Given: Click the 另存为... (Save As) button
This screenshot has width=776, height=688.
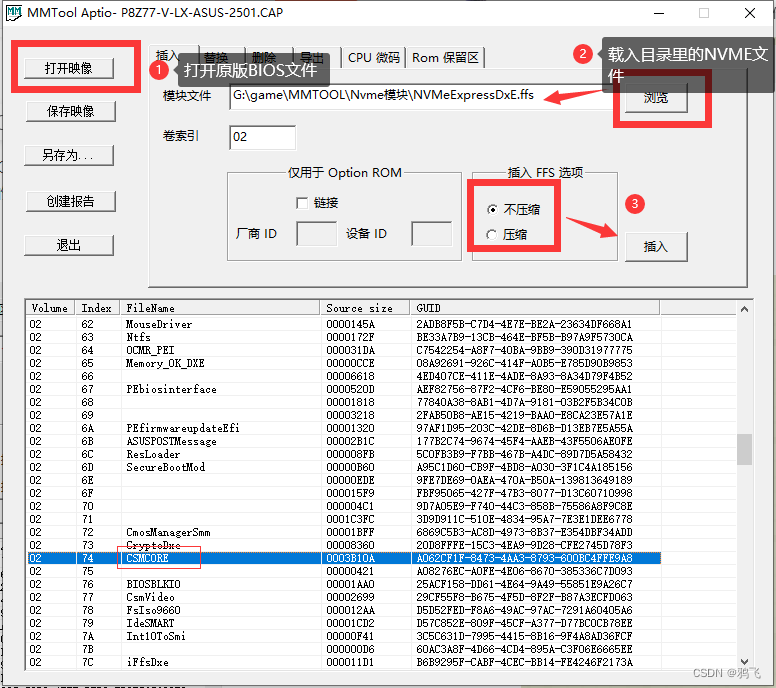Looking at the screenshot, I should click(69, 155).
